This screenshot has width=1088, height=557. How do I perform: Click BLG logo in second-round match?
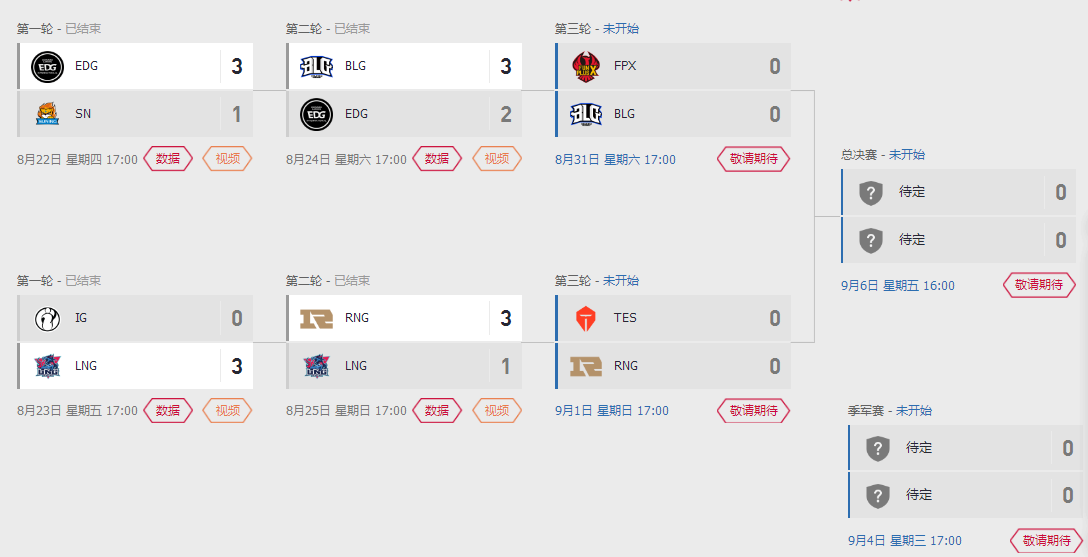pyautogui.click(x=316, y=67)
